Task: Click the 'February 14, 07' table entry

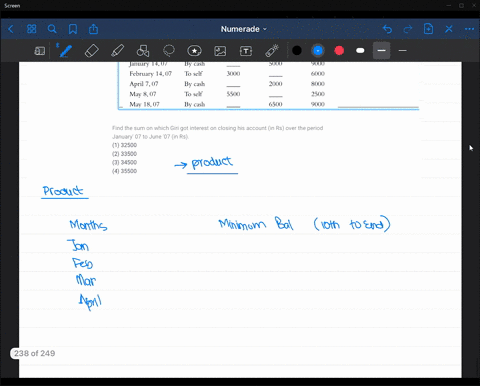Action: tap(150, 74)
